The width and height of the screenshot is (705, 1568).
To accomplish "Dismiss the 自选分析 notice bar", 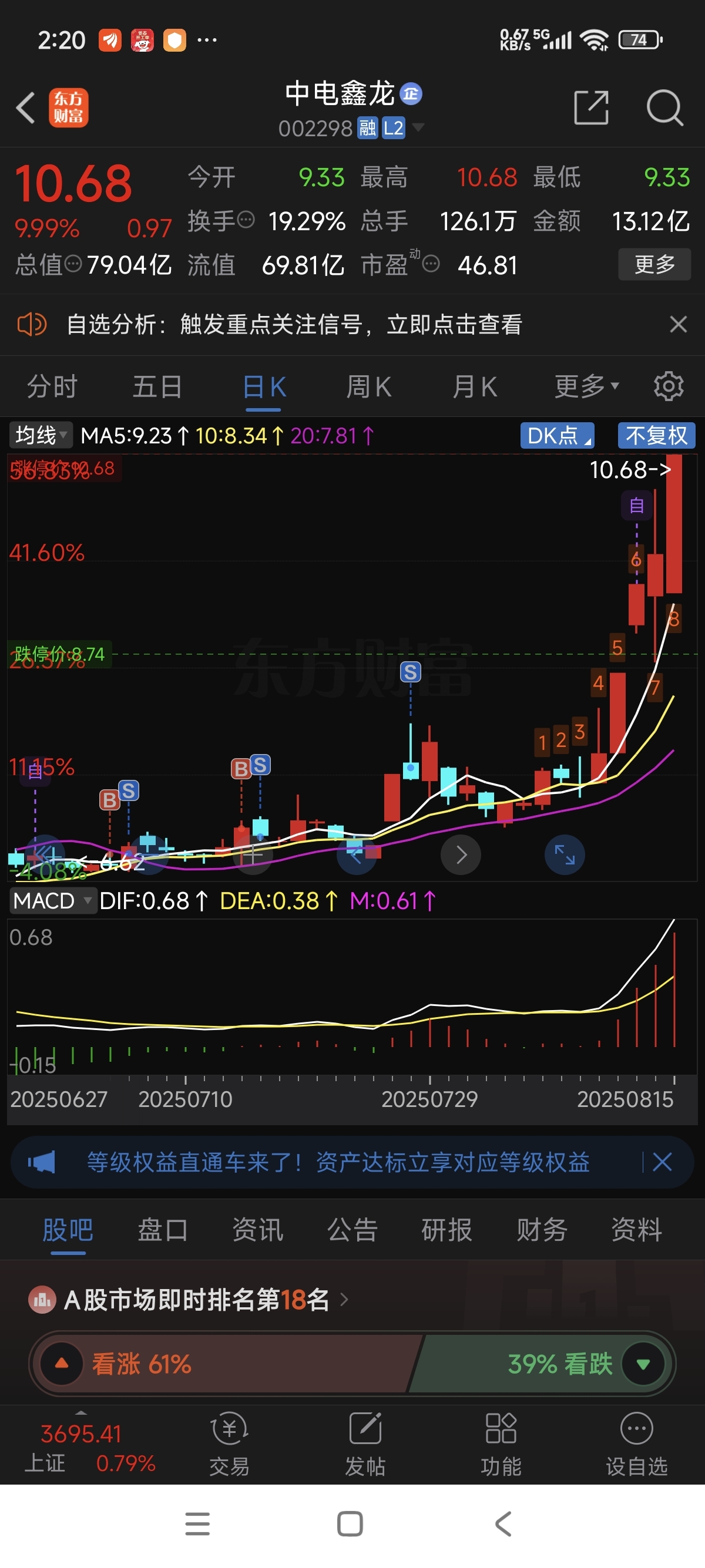I will [678, 324].
